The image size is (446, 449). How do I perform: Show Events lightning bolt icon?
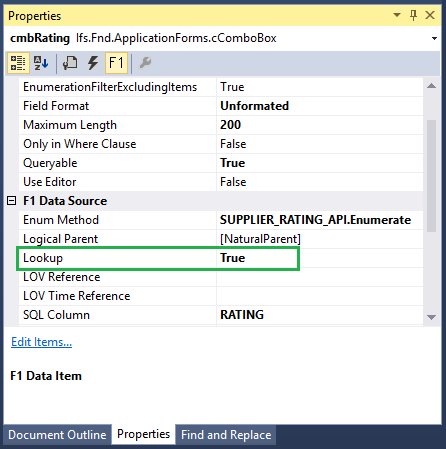93,63
